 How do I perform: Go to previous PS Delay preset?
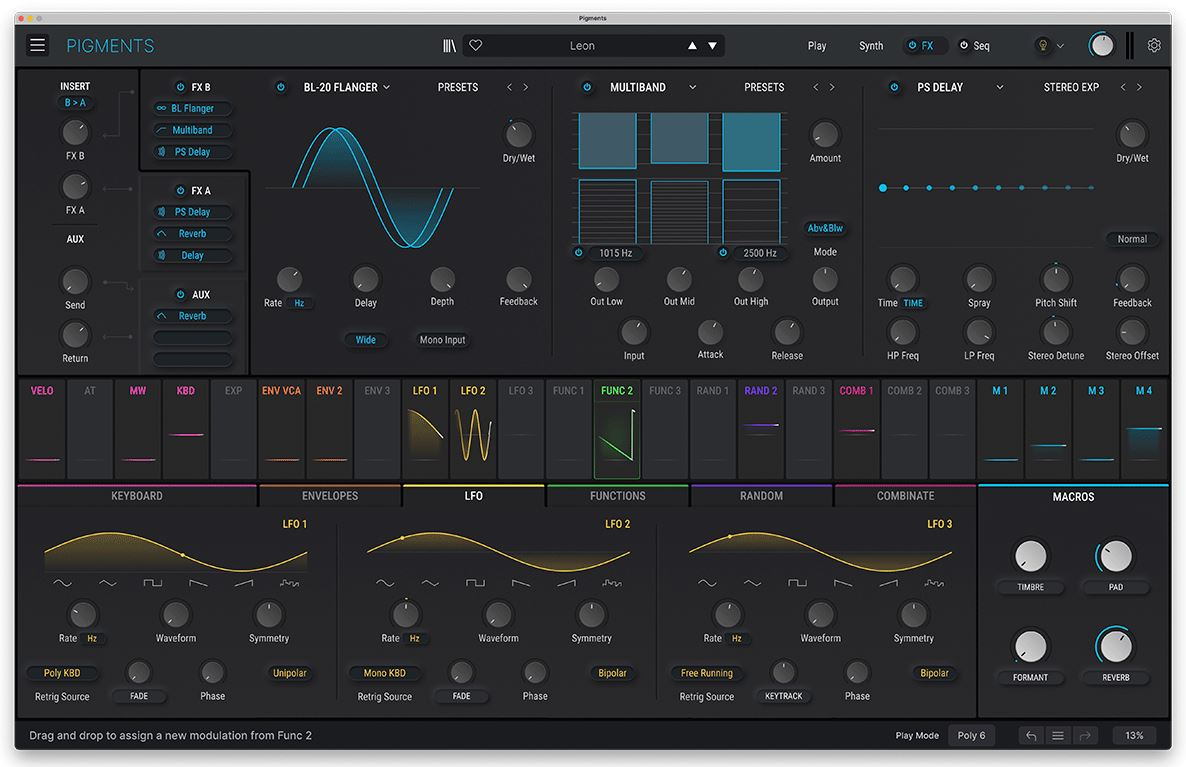1123,87
